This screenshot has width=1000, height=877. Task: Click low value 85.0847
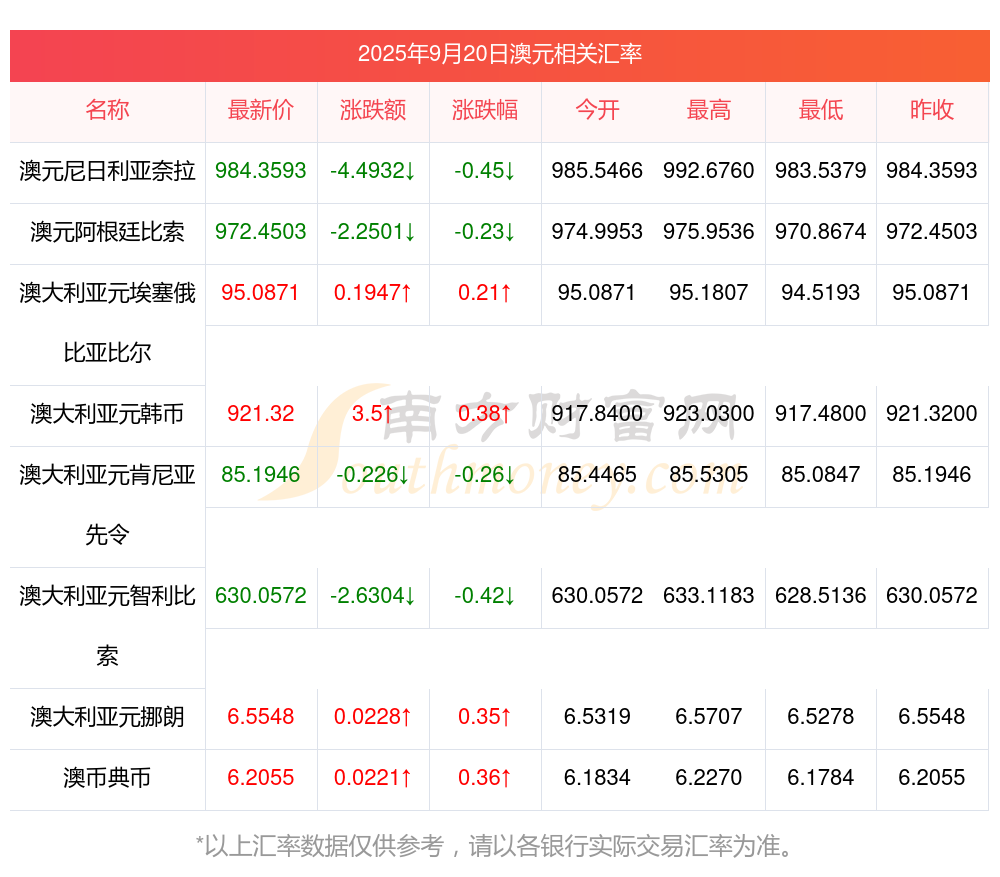(x=821, y=475)
